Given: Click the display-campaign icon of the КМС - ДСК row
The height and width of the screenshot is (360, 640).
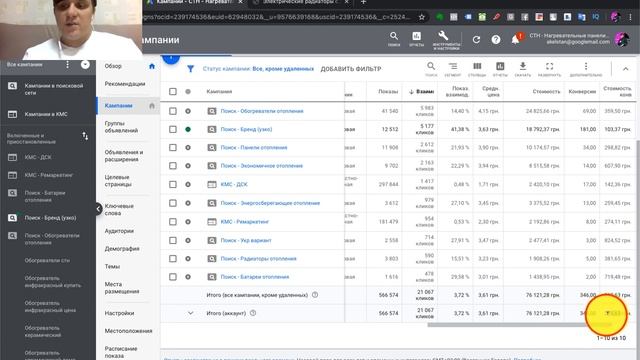Looking at the screenshot, I should coord(211,184).
